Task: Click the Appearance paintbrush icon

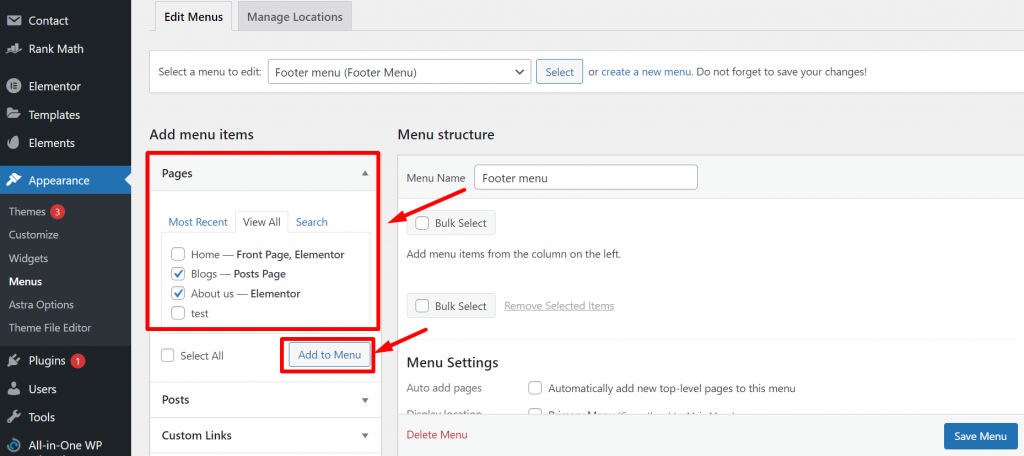Action: tap(13, 180)
